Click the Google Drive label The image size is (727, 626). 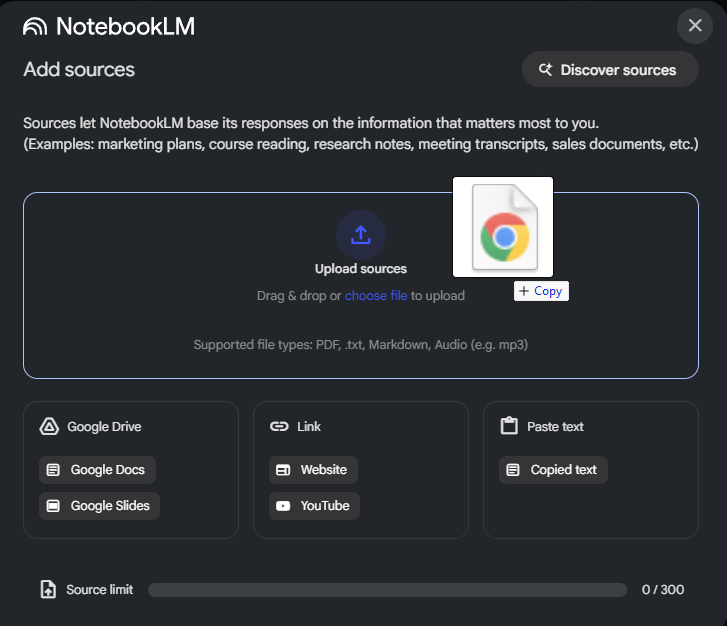point(104,427)
